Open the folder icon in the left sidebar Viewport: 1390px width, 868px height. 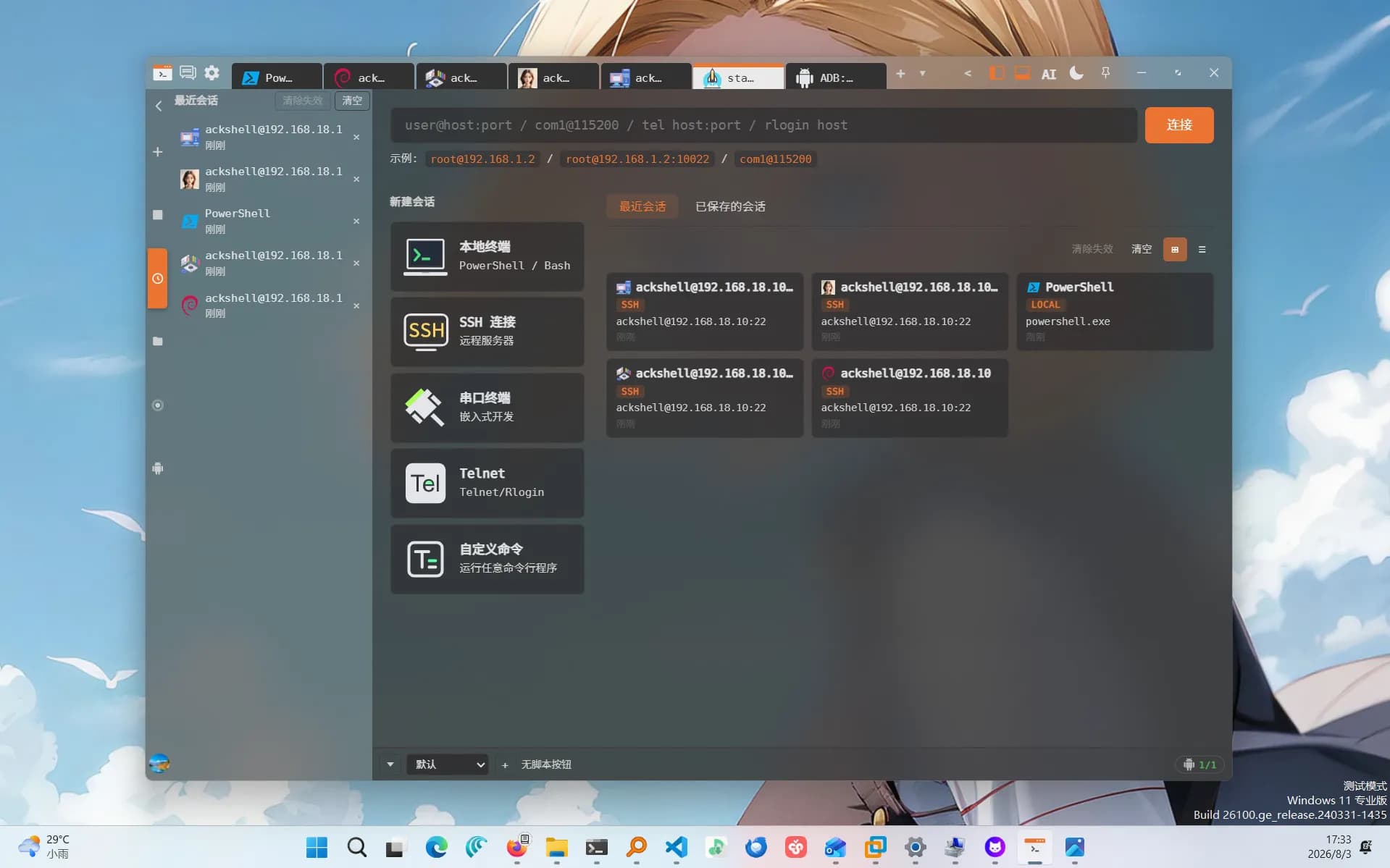(157, 341)
